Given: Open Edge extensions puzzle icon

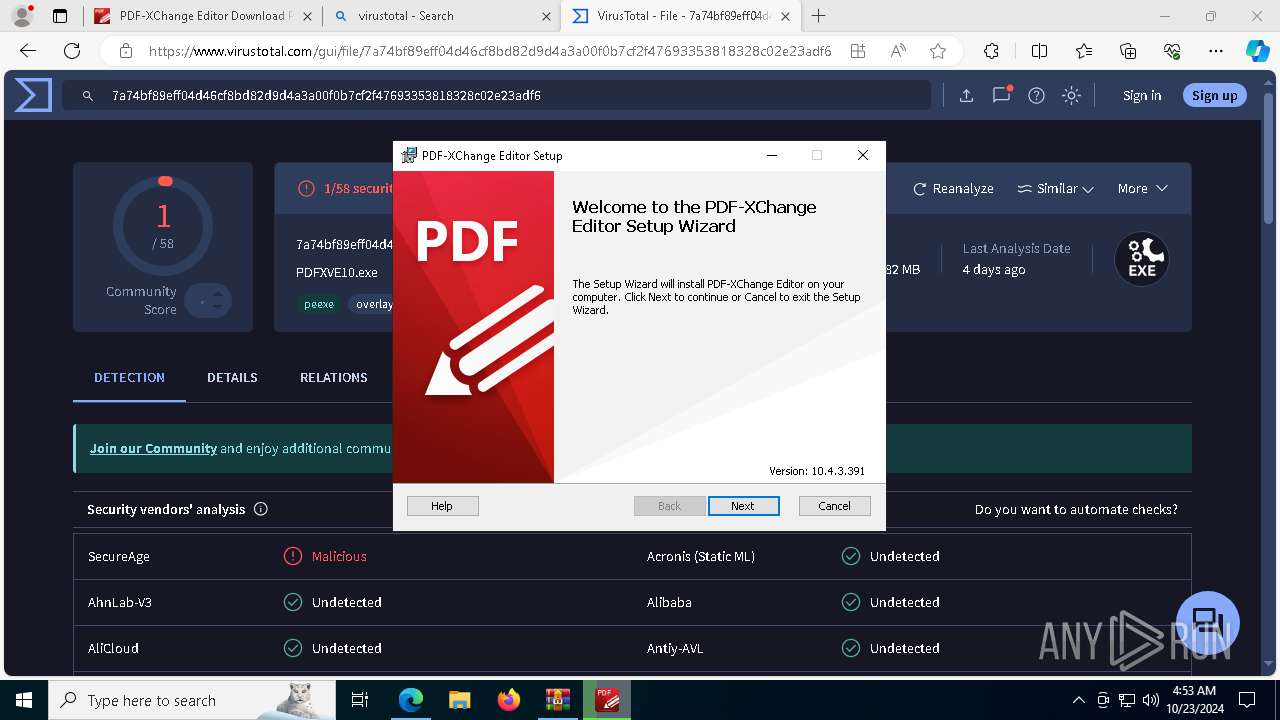Looking at the screenshot, I should tap(991, 51).
